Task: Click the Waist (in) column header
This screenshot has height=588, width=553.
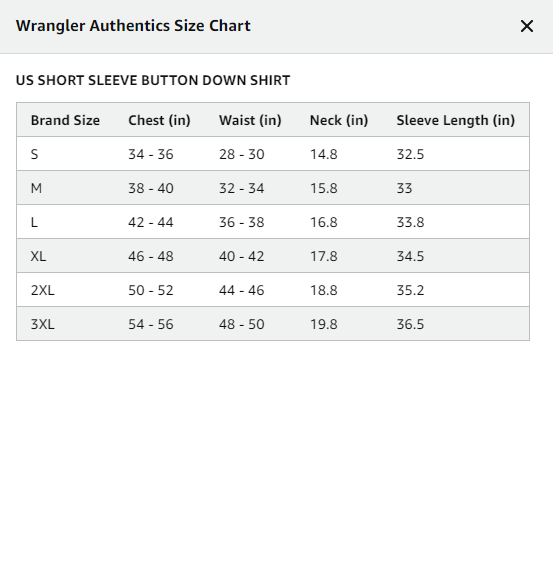Action: coord(250,120)
